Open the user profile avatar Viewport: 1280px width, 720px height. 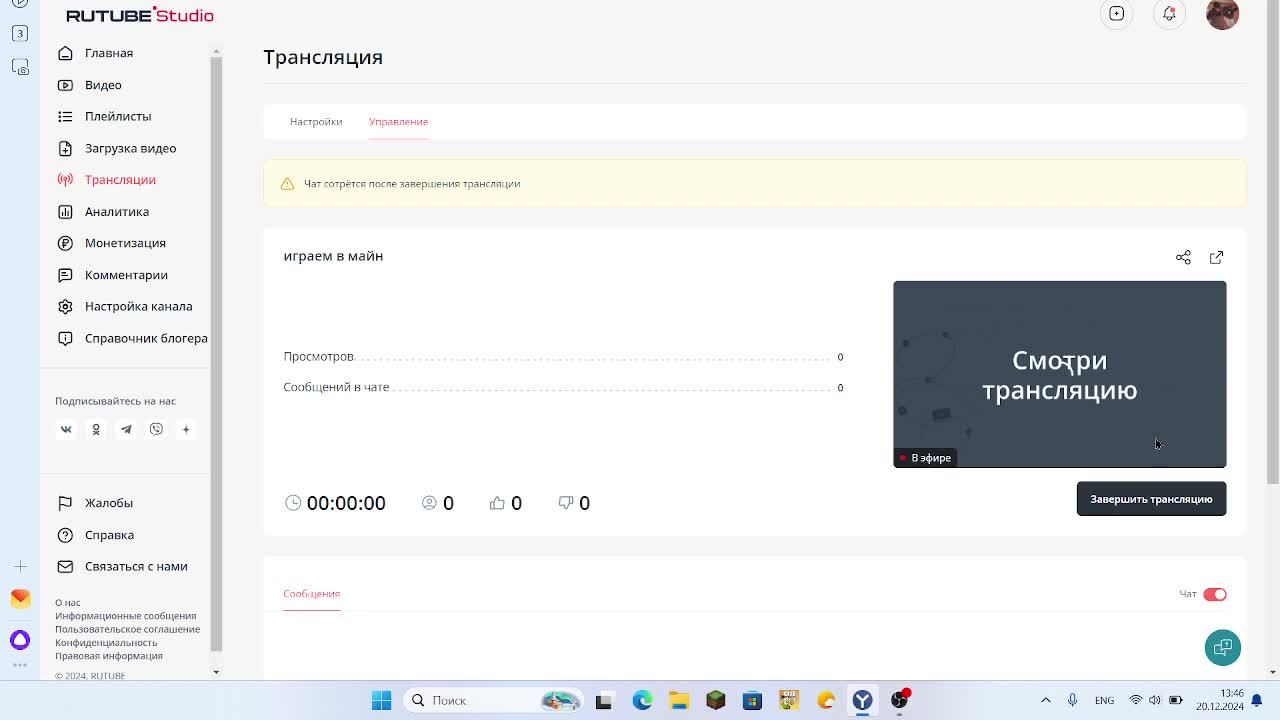[1222, 14]
